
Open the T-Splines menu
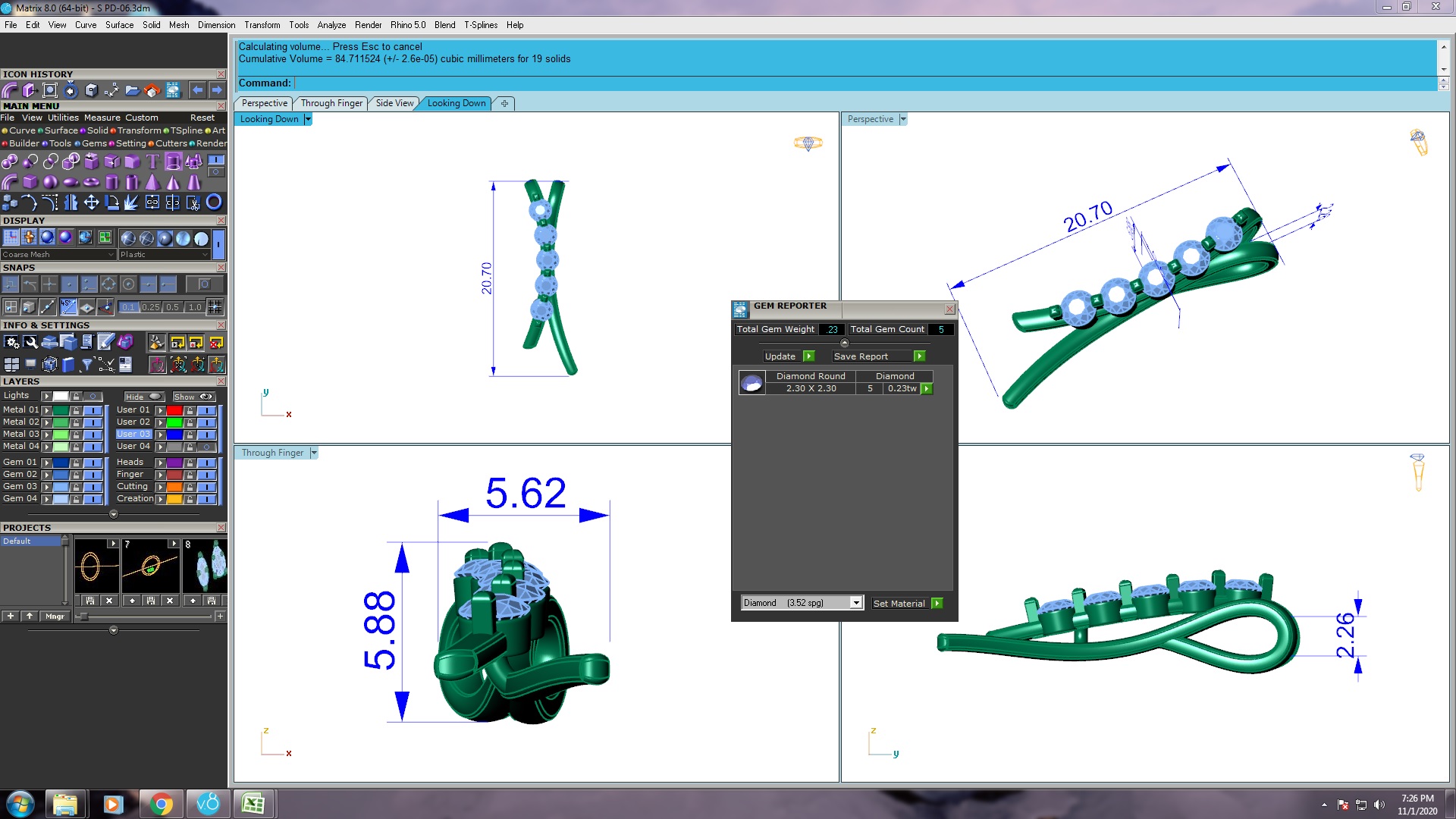click(481, 25)
